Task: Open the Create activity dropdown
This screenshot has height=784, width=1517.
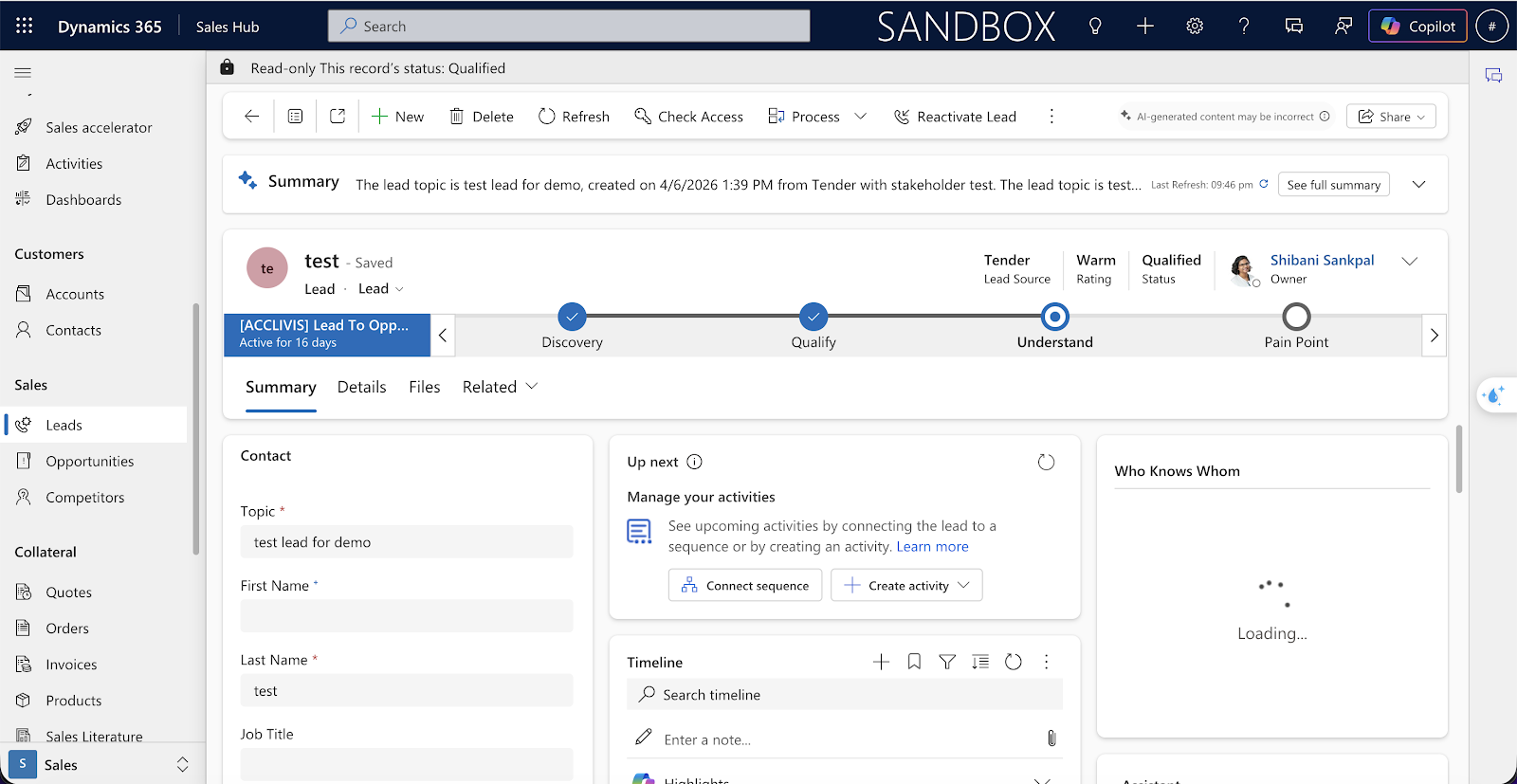Action: tap(906, 585)
